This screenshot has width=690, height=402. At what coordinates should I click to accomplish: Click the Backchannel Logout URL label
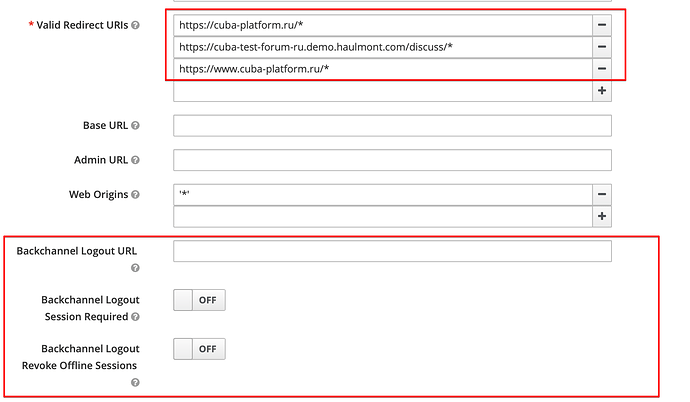77,251
